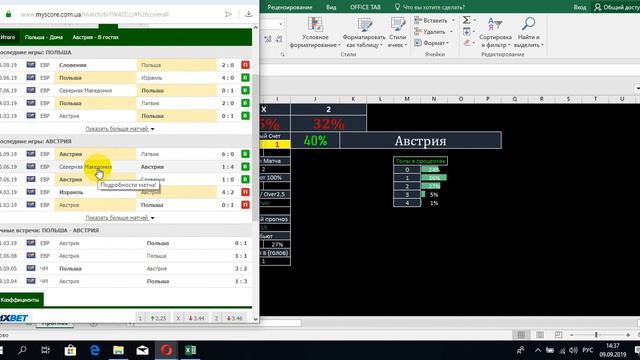This screenshot has width=640, height=360.
Task: Open the OFFICE TAB ribbon tab
Action: [x=365, y=7]
